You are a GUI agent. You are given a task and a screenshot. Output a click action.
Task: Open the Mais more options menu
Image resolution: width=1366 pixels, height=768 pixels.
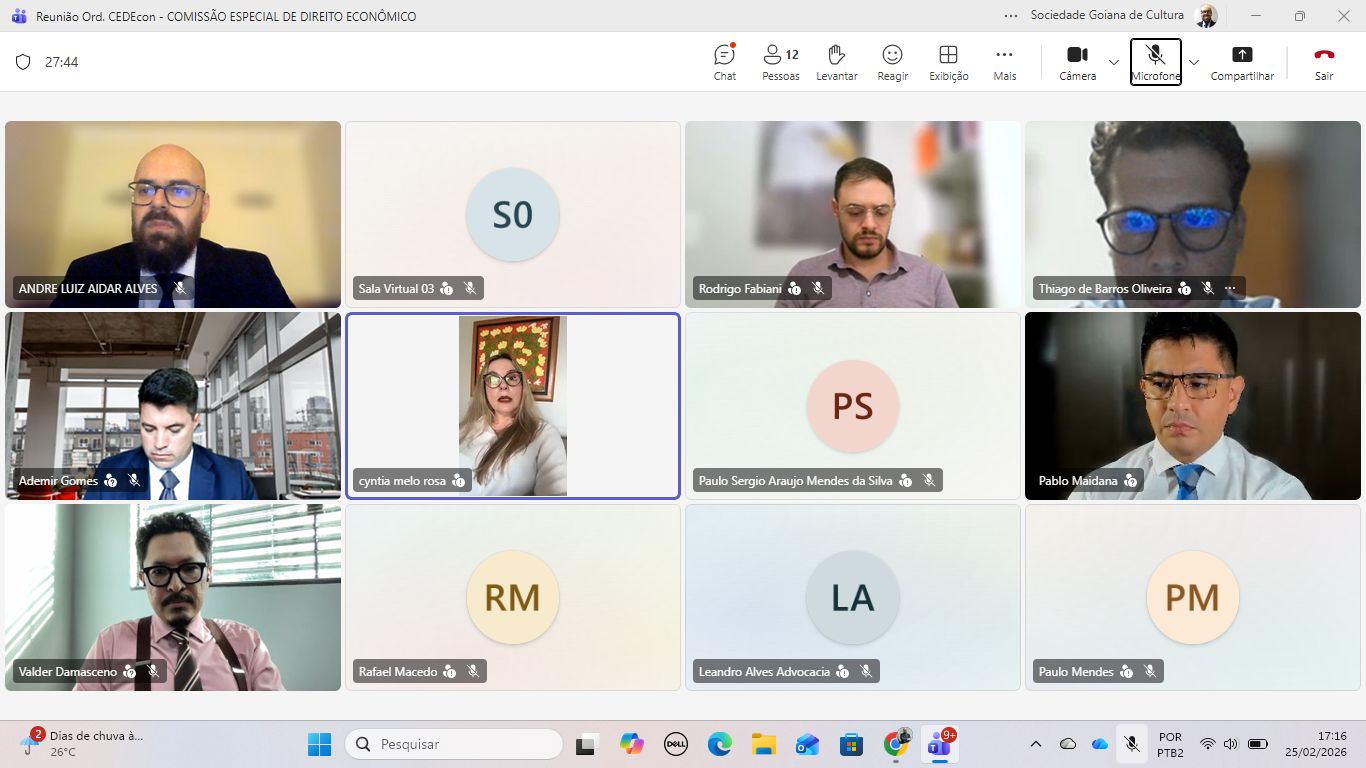[1004, 62]
